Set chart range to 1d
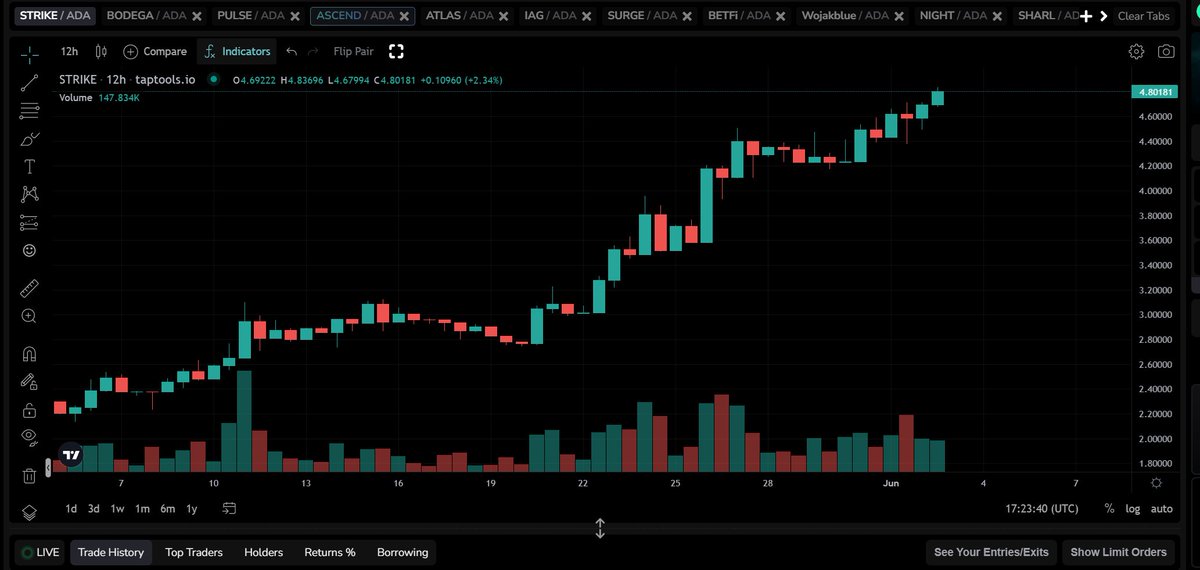Screen dimensions: 1200x570 pyautogui.click(x=71, y=508)
